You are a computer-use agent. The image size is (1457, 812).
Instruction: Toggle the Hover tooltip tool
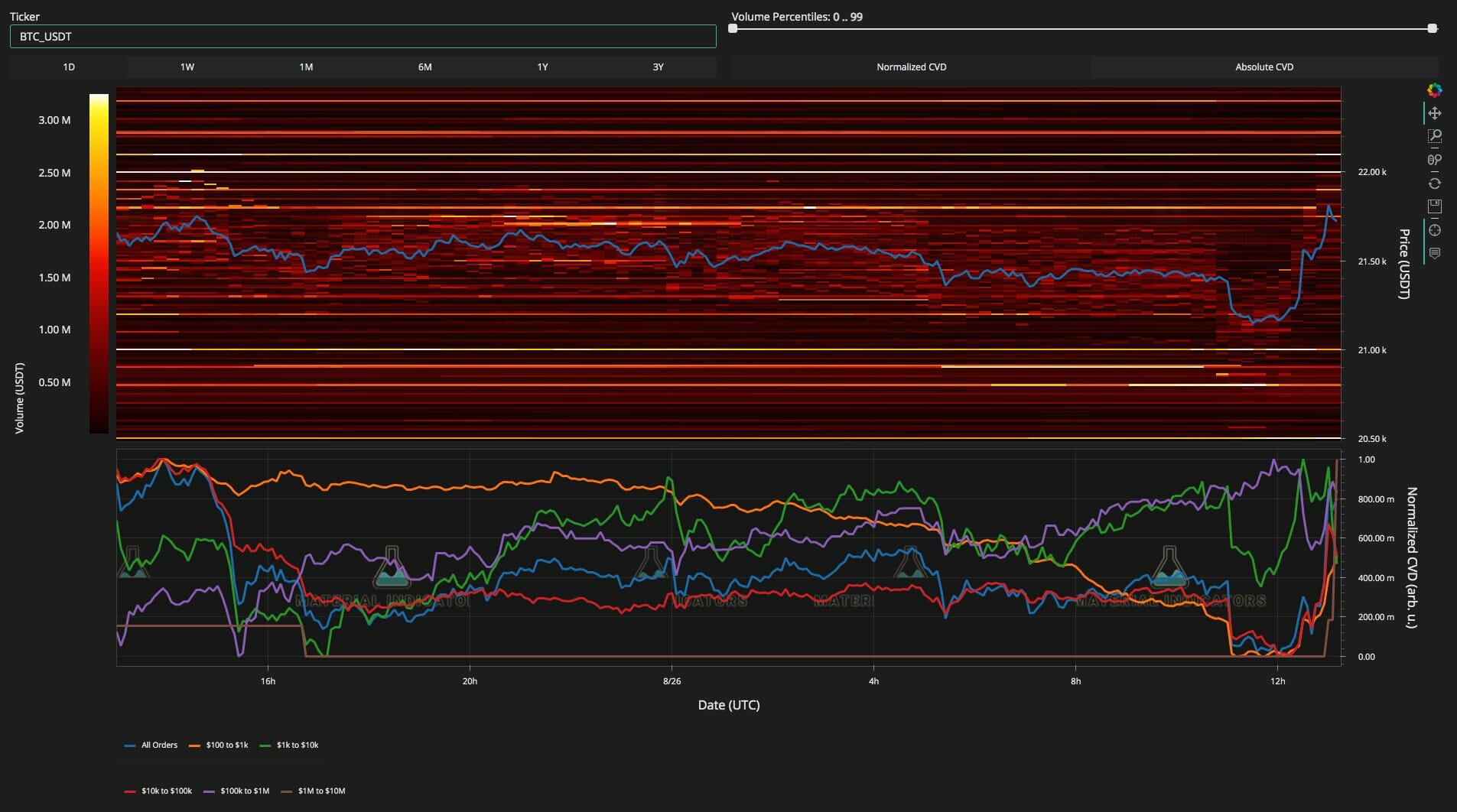1434,253
